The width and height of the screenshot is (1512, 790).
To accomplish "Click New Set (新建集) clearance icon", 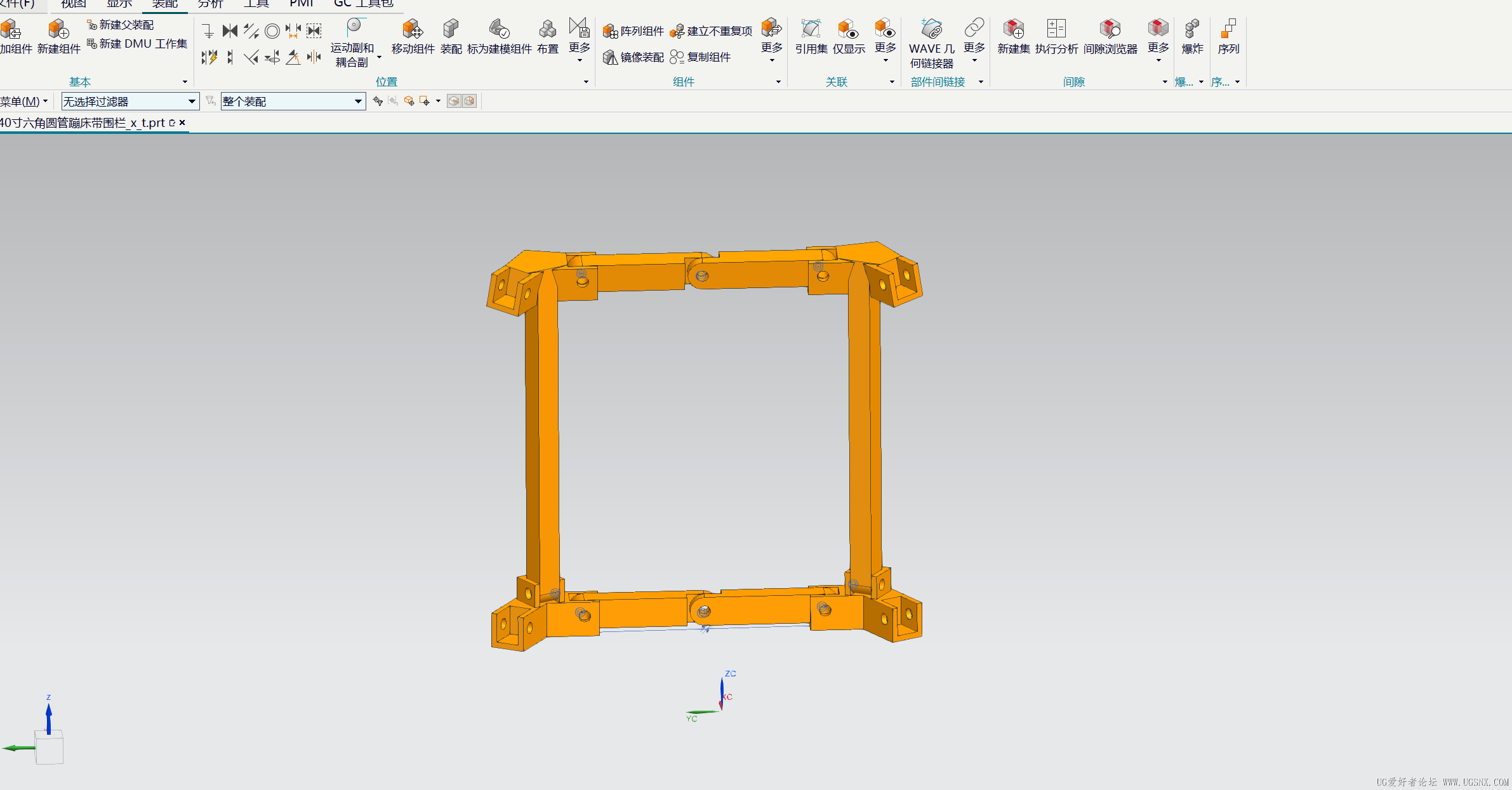I will tap(1014, 29).
